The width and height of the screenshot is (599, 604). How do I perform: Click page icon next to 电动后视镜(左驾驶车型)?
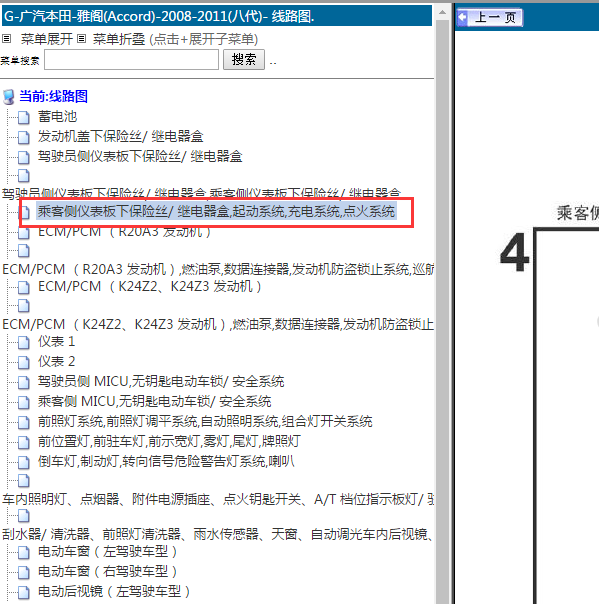coord(23,592)
